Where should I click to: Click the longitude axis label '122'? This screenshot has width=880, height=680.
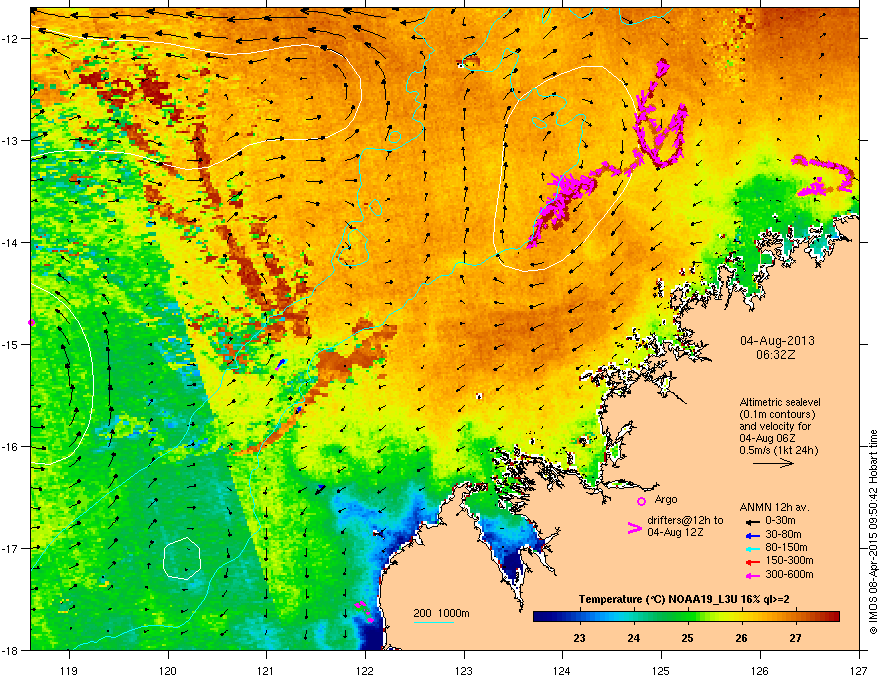(365, 670)
